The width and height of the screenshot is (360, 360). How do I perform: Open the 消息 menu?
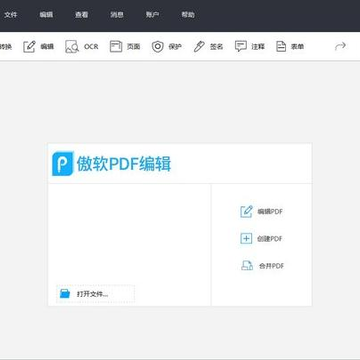(x=117, y=15)
